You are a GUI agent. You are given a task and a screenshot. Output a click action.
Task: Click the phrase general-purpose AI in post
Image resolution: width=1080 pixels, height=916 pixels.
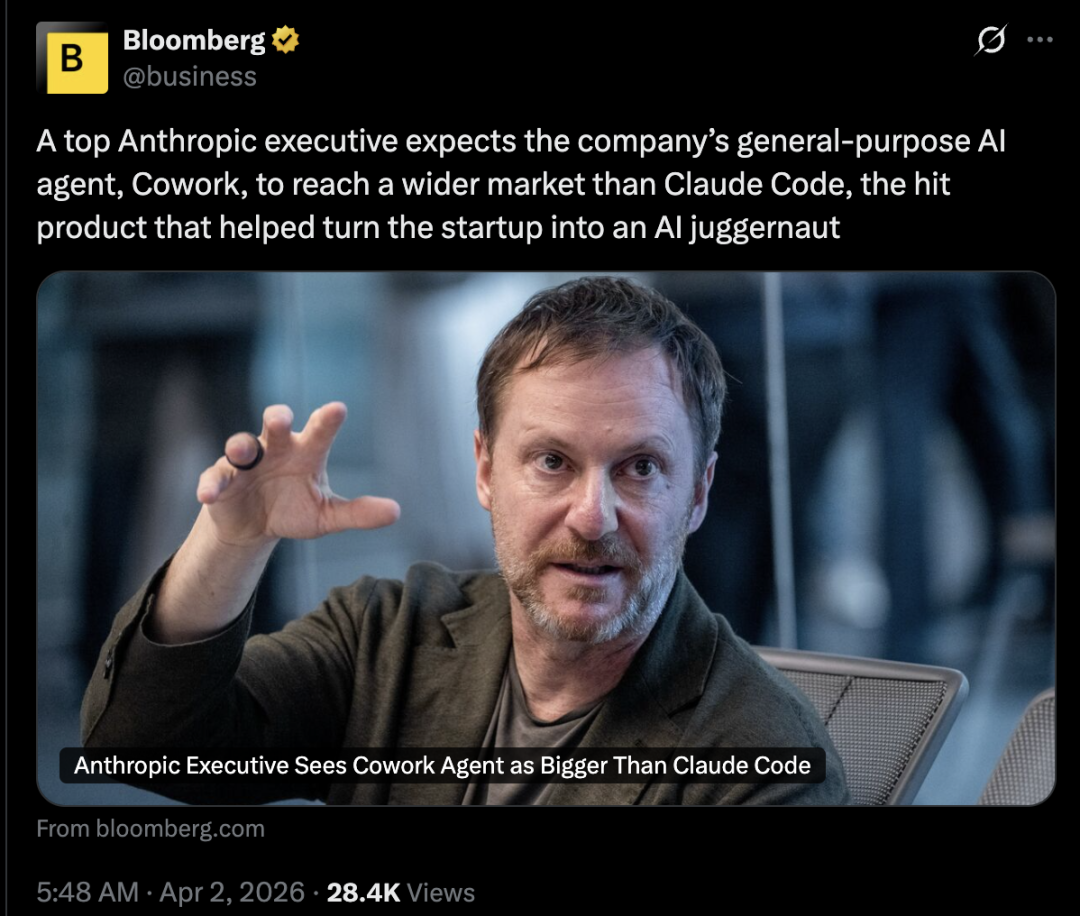tap(870, 142)
